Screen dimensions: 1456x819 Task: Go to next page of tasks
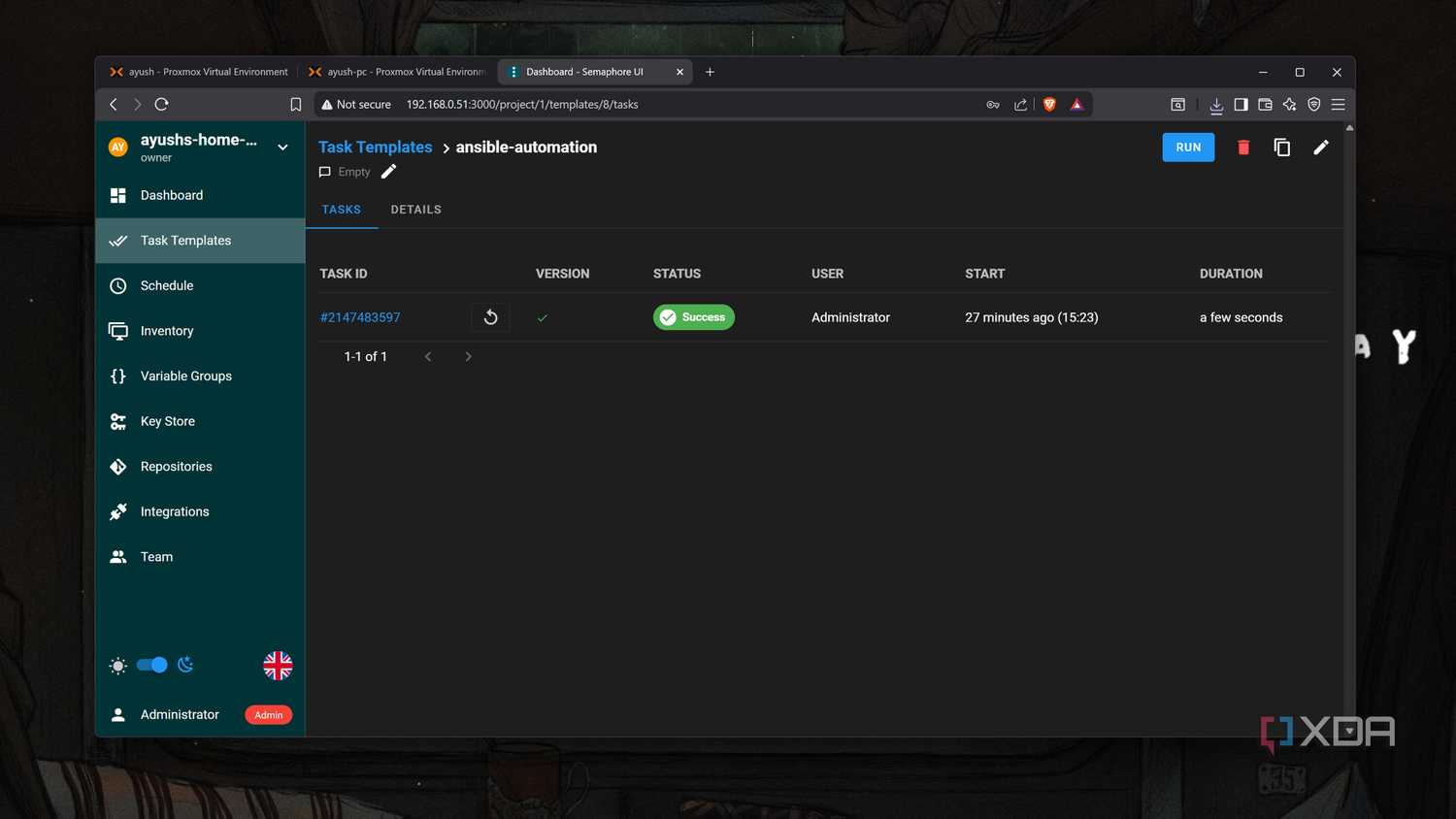468,357
